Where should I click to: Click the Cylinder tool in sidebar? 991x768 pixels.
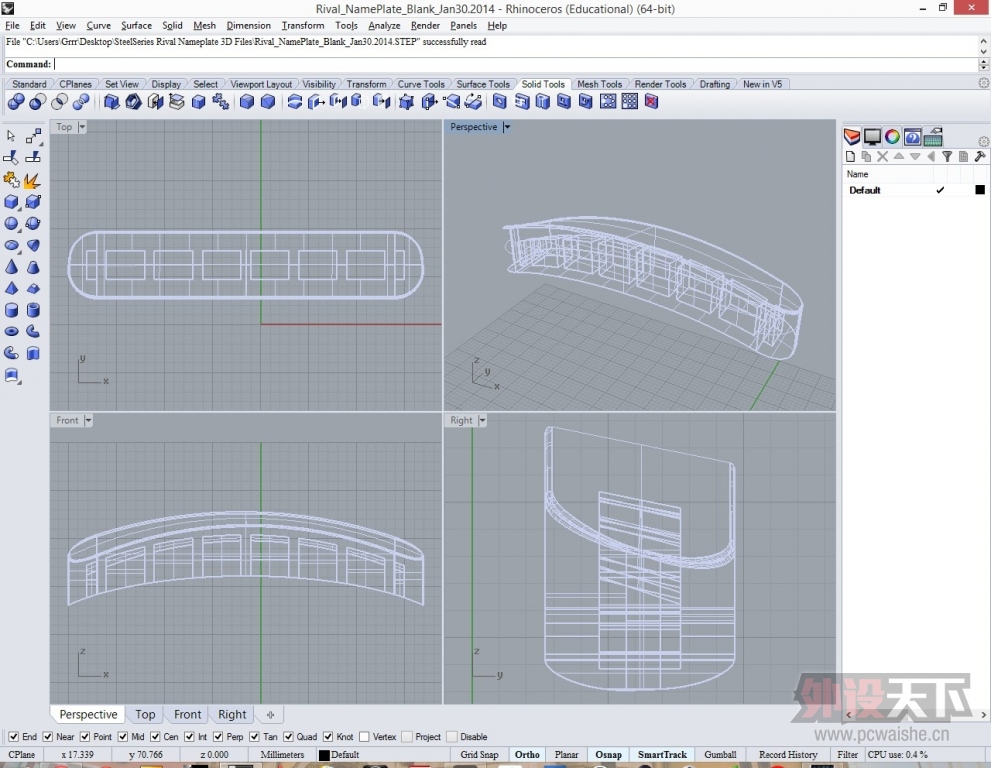click(x=11, y=310)
